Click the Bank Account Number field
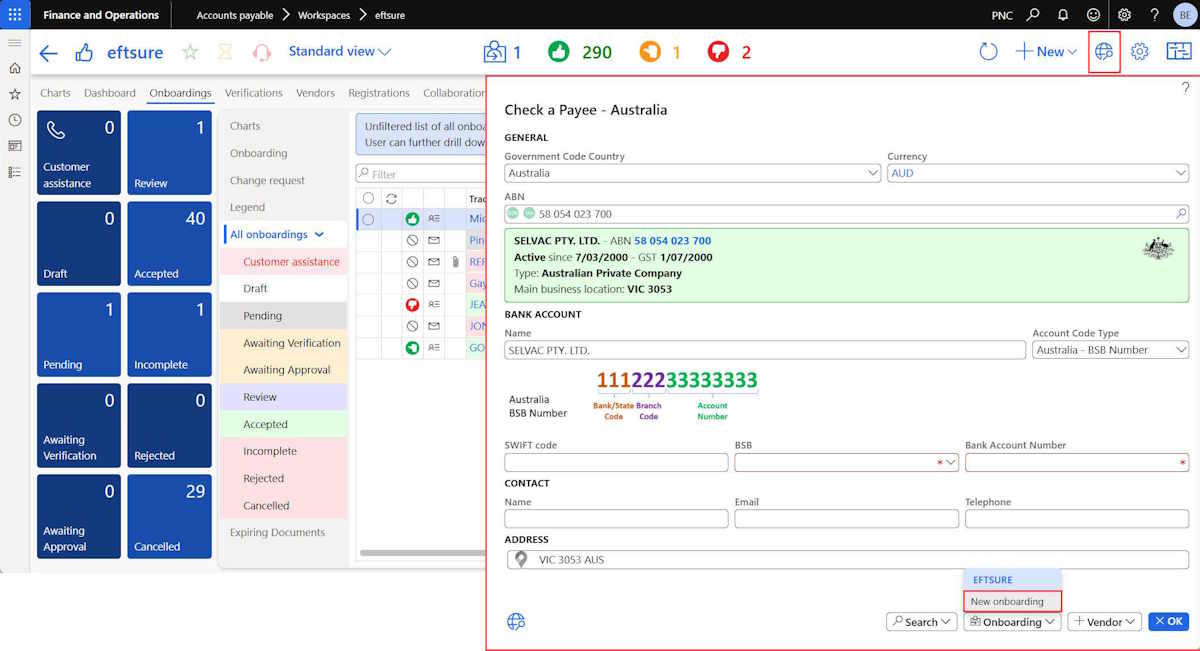 [1077, 462]
